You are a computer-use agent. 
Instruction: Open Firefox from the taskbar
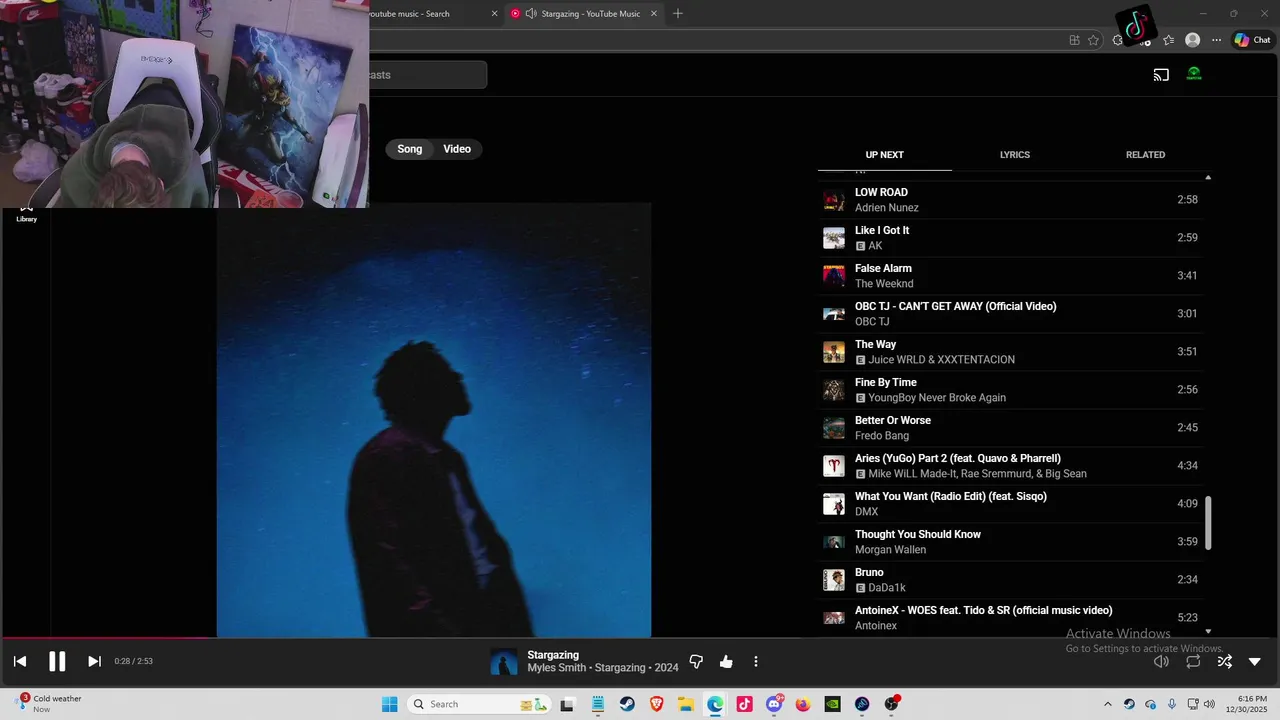point(803,704)
